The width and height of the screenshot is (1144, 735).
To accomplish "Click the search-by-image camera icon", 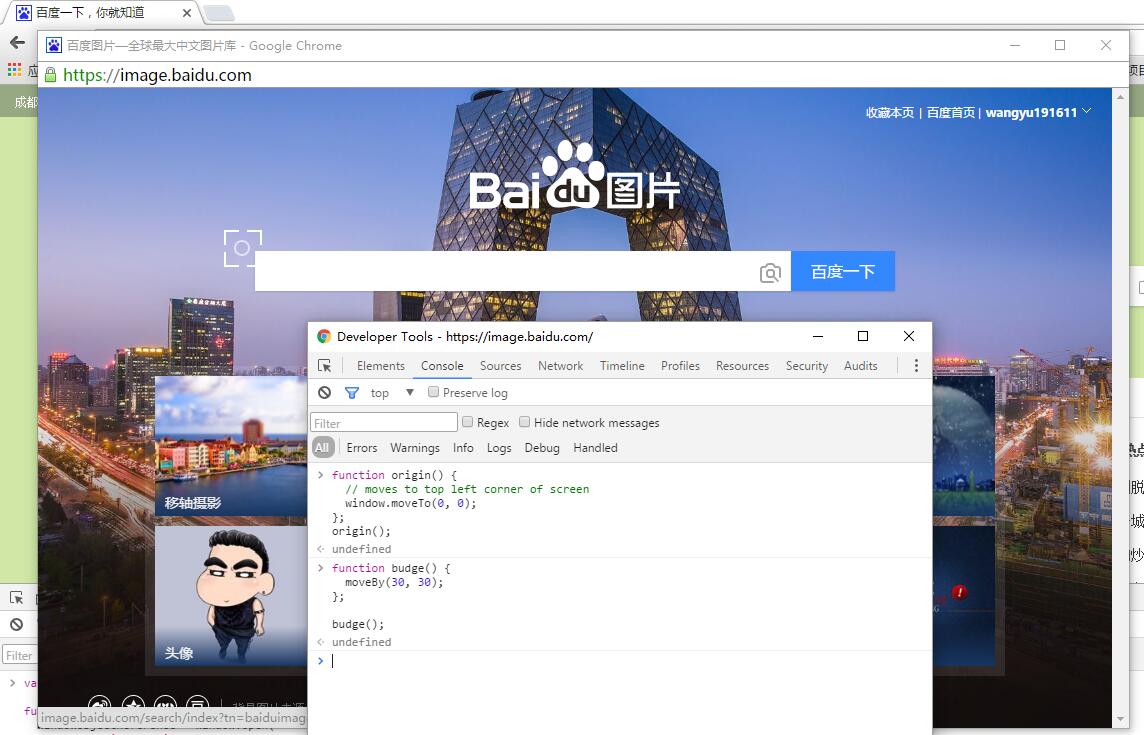I will point(769,271).
